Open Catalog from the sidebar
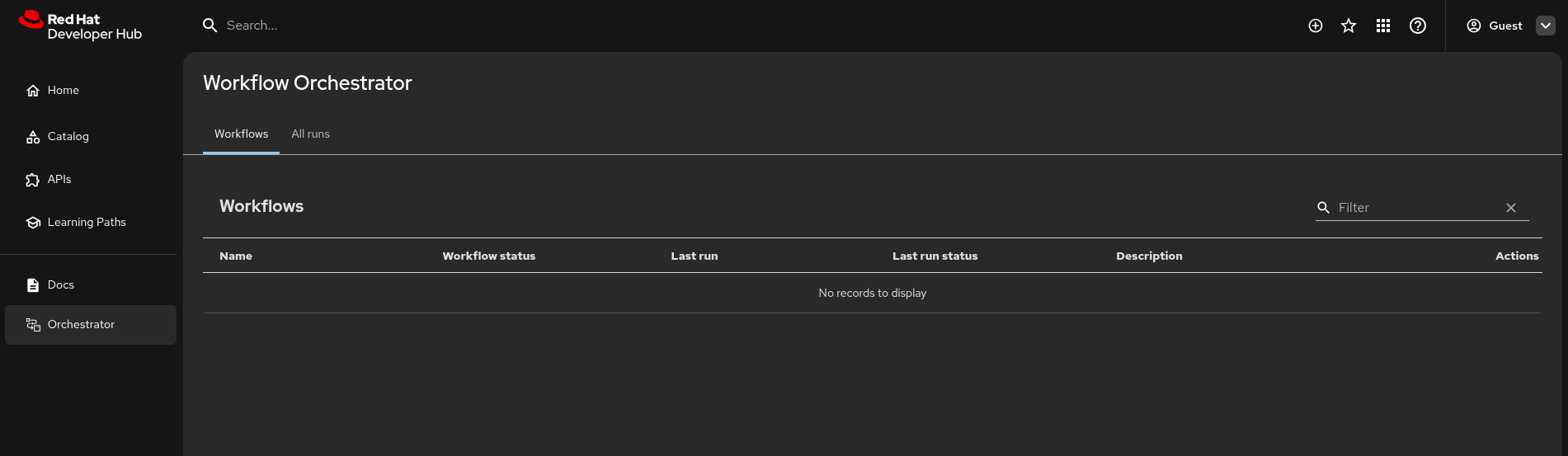The width and height of the screenshot is (1568, 456). [x=68, y=136]
